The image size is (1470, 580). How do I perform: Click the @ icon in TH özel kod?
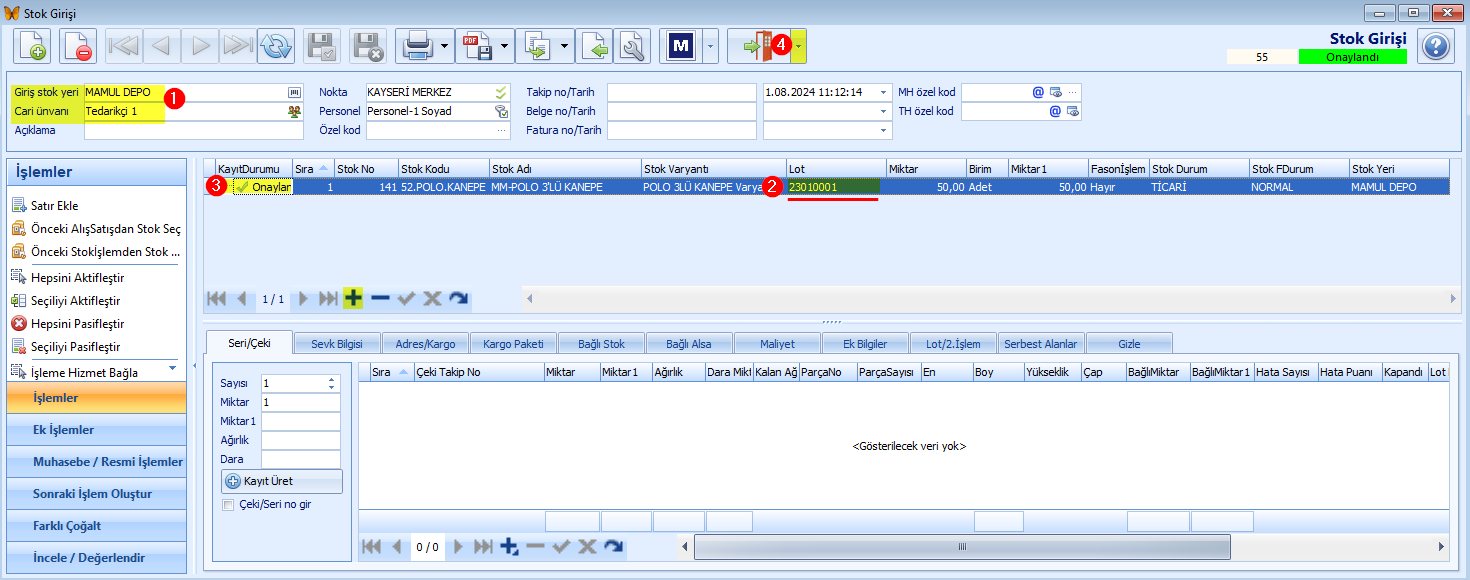click(x=1054, y=111)
